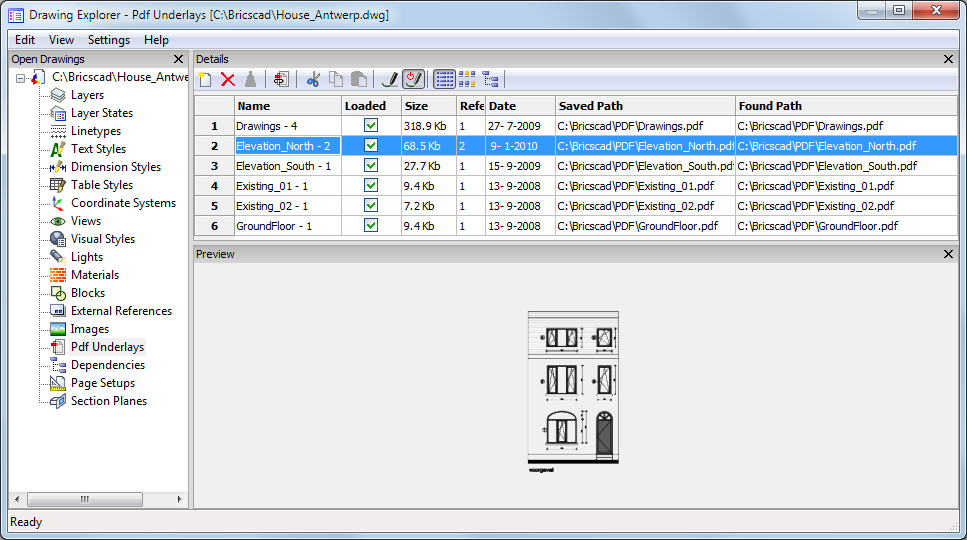Select Page Setups in tree
Viewport: 967px width, 540px height.
pyautogui.click(x=102, y=383)
